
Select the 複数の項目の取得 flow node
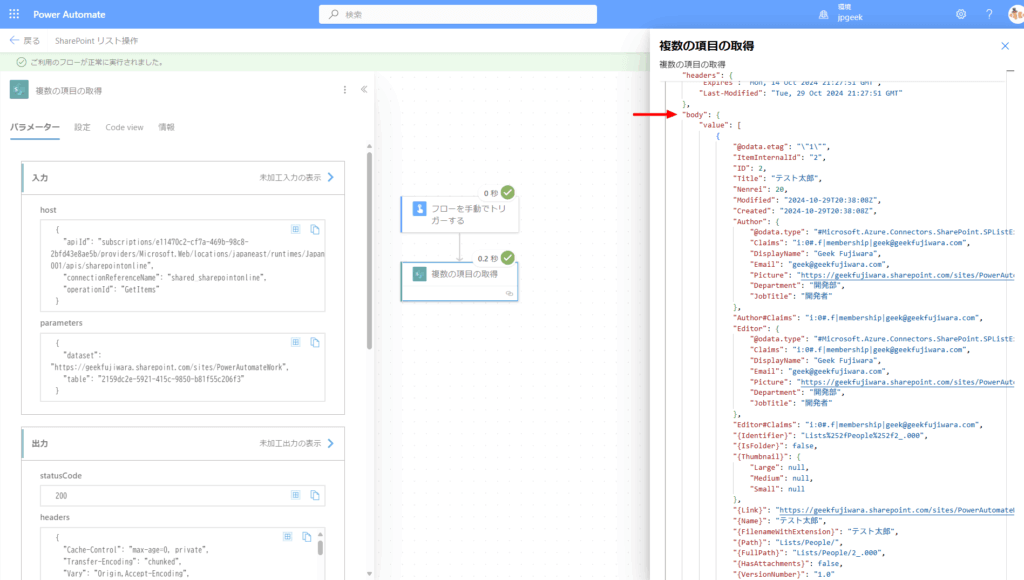460,281
